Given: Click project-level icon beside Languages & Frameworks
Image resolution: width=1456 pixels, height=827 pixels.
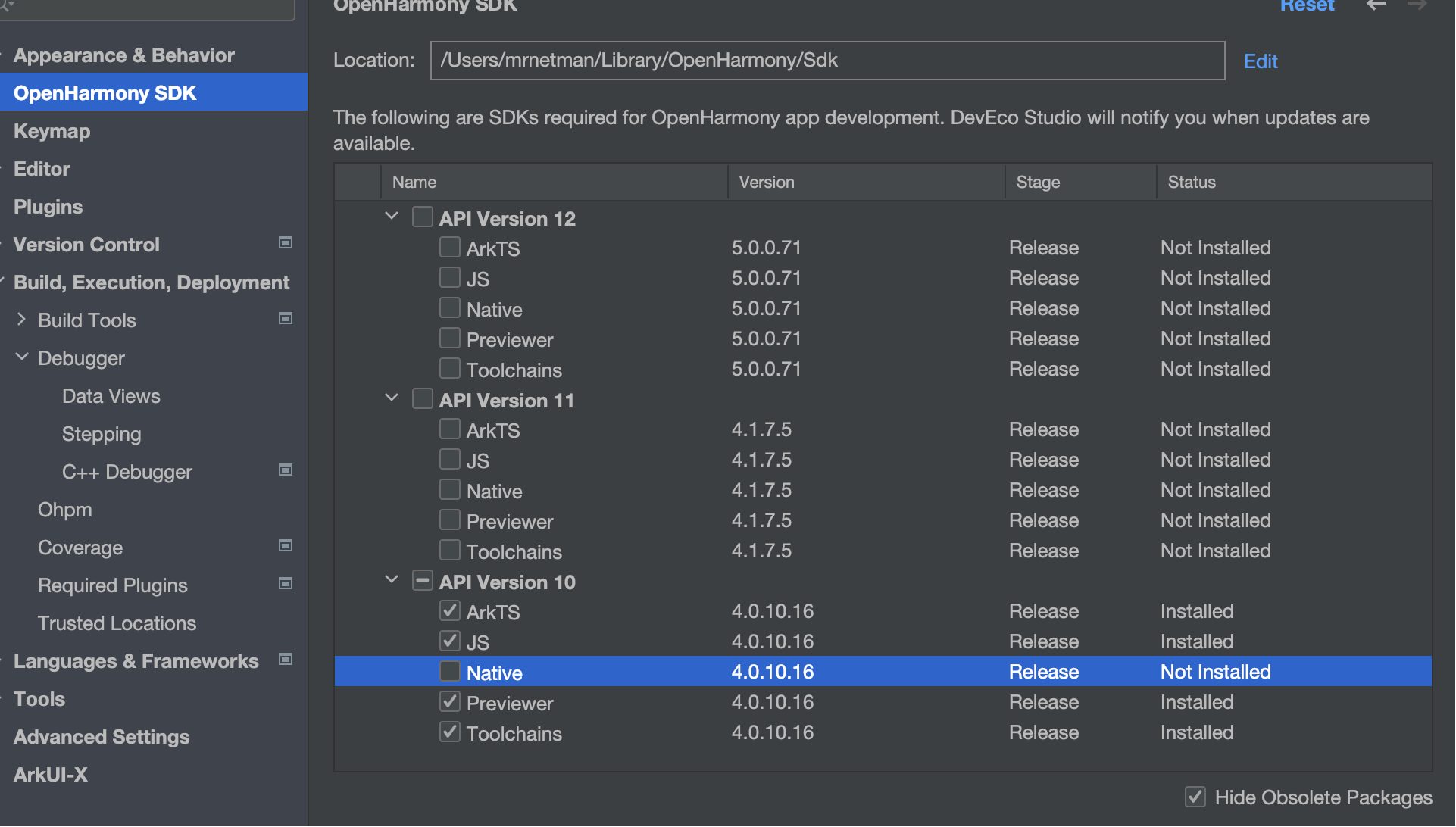Looking at the screenshot, I should pyautogui.click(x=286, y=660).
